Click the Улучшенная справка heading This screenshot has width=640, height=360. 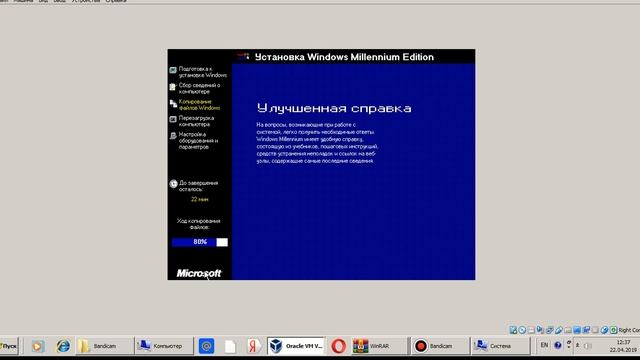click(334, 108)
